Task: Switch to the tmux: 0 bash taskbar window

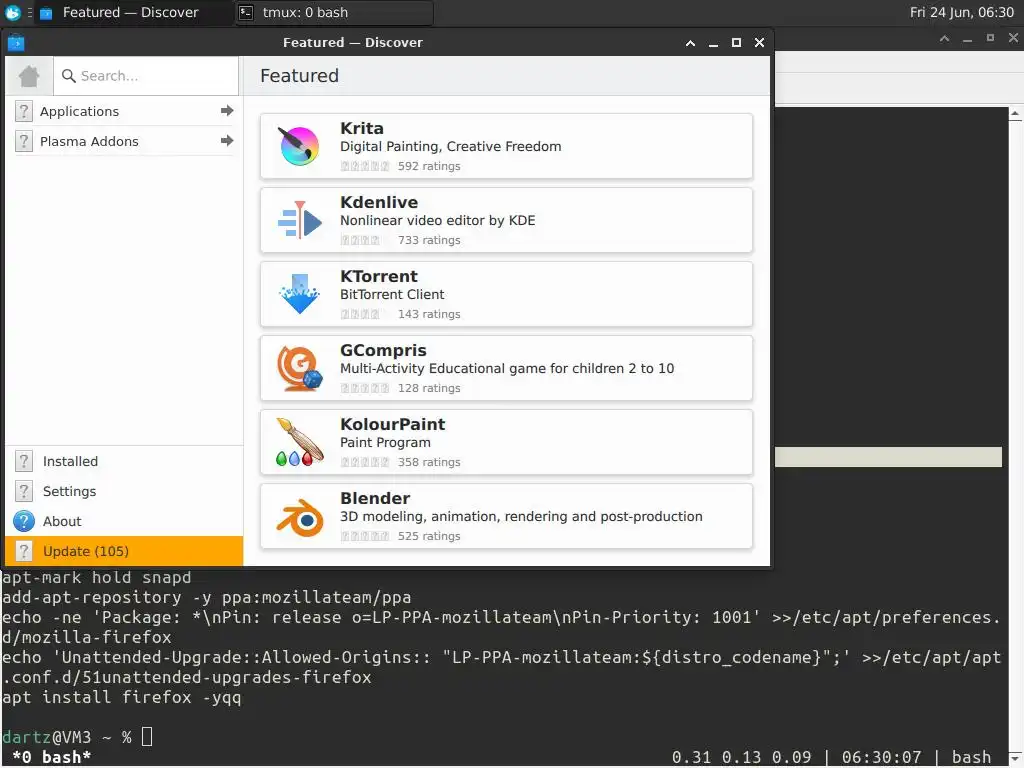Action: tap(334, 12)
